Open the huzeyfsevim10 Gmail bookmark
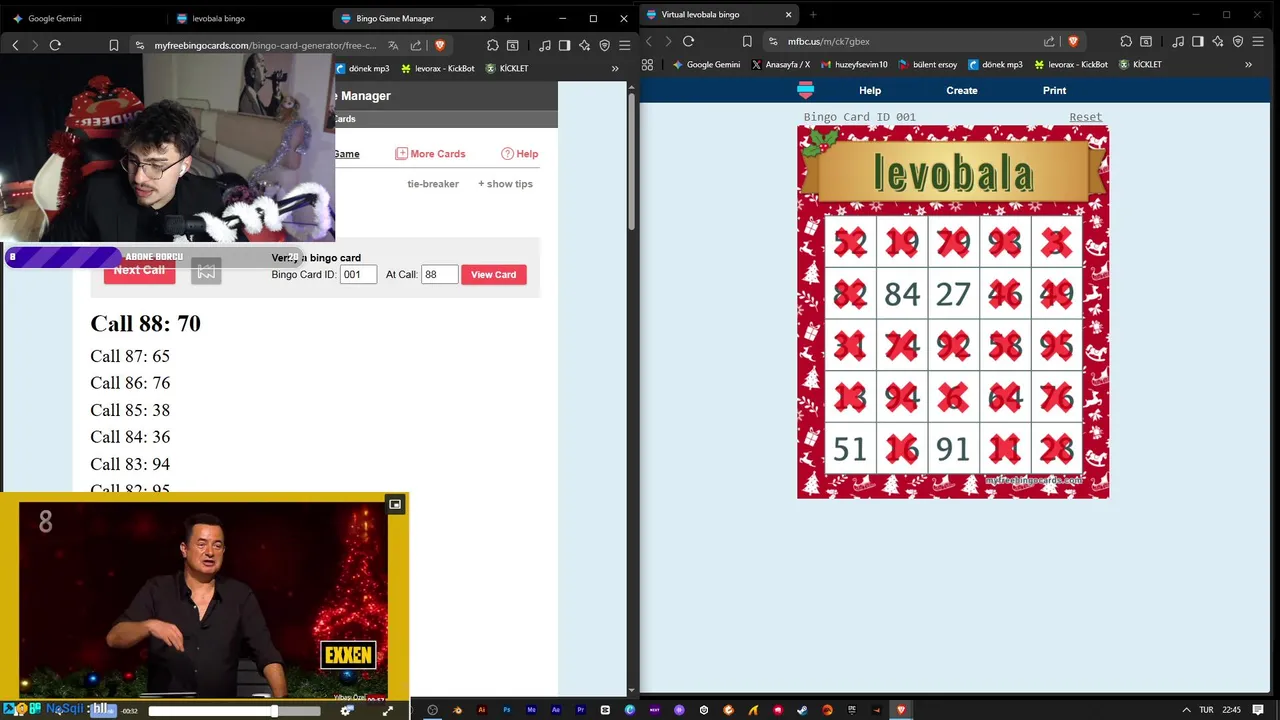This screenshot has height=720, width=1280. [853, 64]
